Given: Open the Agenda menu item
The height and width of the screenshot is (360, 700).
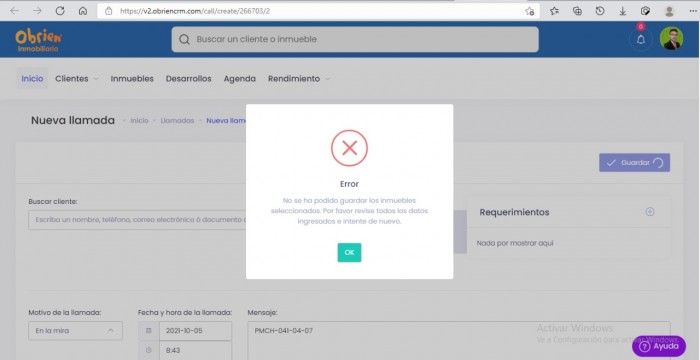Looking at the screenshot, I should (240, 79).
